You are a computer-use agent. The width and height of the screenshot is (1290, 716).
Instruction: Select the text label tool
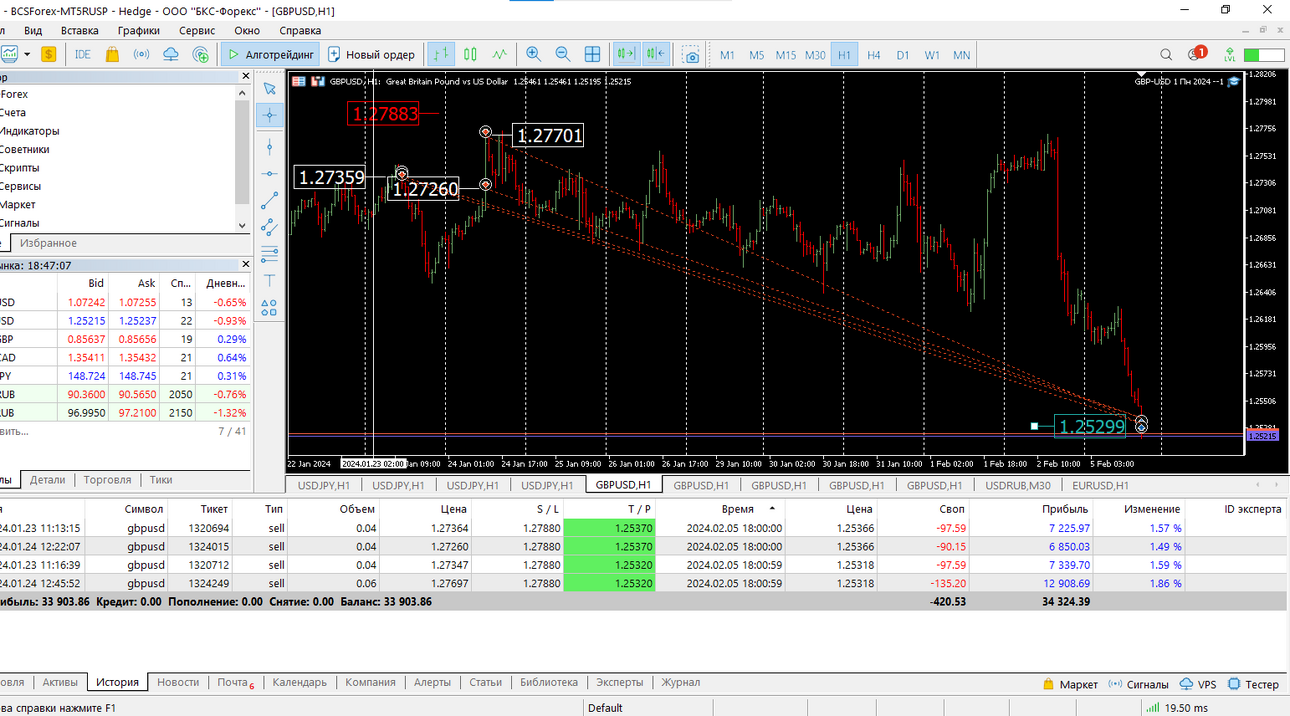pyautogui.click(x=269, y=281)
